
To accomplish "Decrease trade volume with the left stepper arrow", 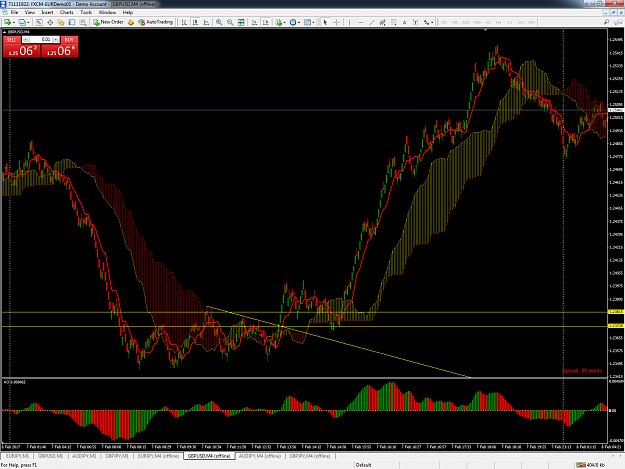I will (x=26, y=39).
